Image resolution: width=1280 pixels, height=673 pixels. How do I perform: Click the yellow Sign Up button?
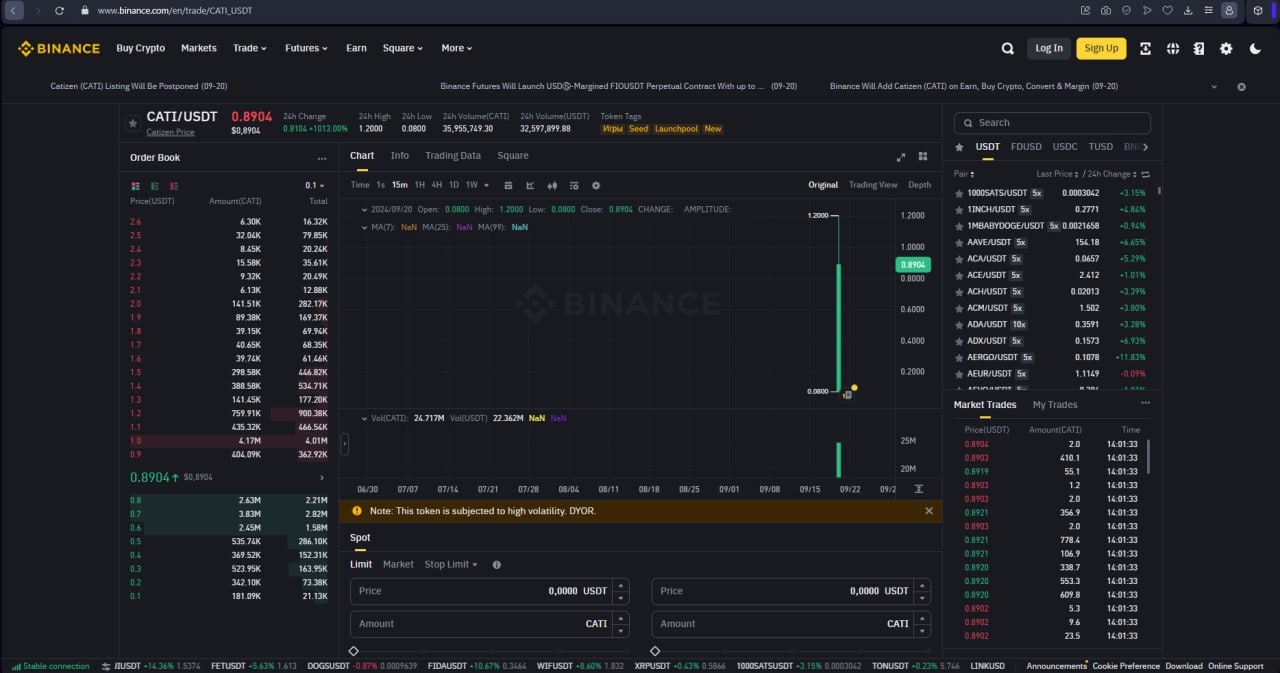click(1101, 48)
